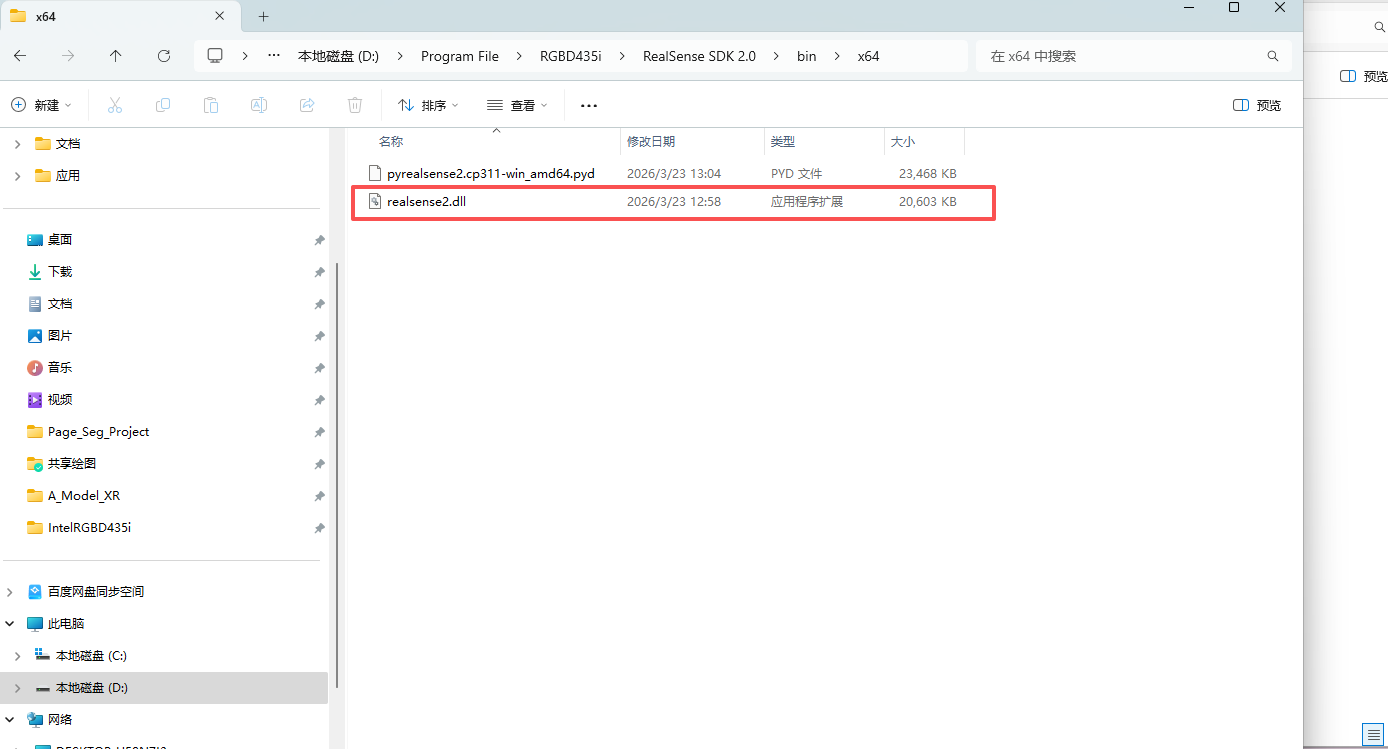The image size is (1388, 749).
Task: Select realsense2.dll file name
Action: 426,201
